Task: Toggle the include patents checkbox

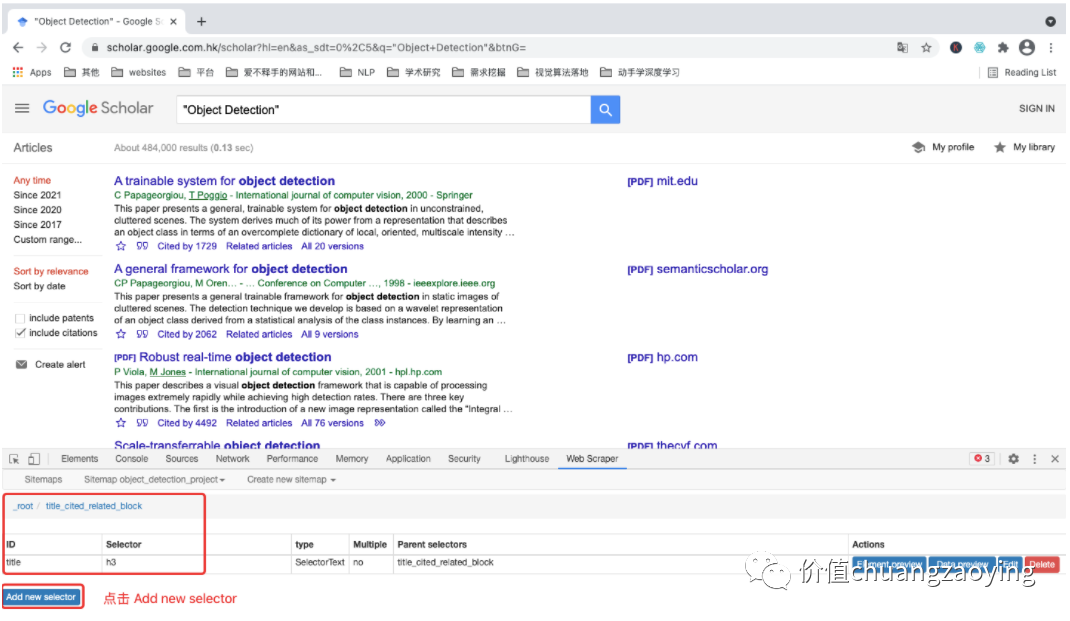Action: (20, 319)
